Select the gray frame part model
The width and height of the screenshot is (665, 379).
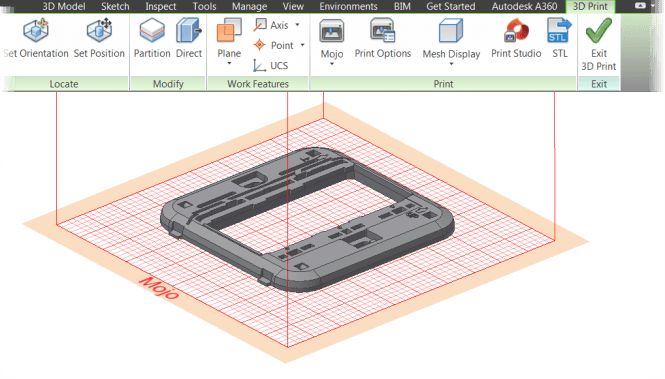pos(307,220)
